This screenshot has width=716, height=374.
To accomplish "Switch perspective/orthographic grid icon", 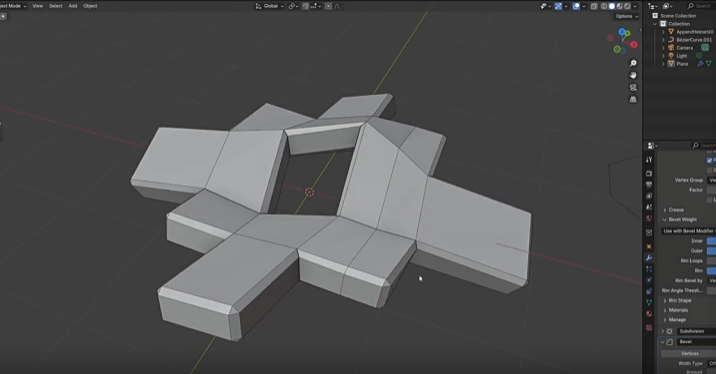I will point(633,99).
